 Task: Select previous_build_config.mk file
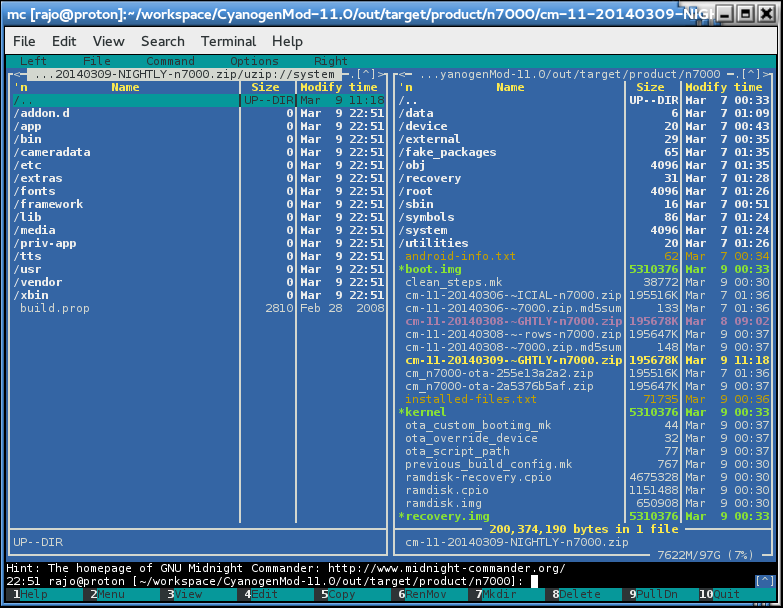click(x=584, y=464)
